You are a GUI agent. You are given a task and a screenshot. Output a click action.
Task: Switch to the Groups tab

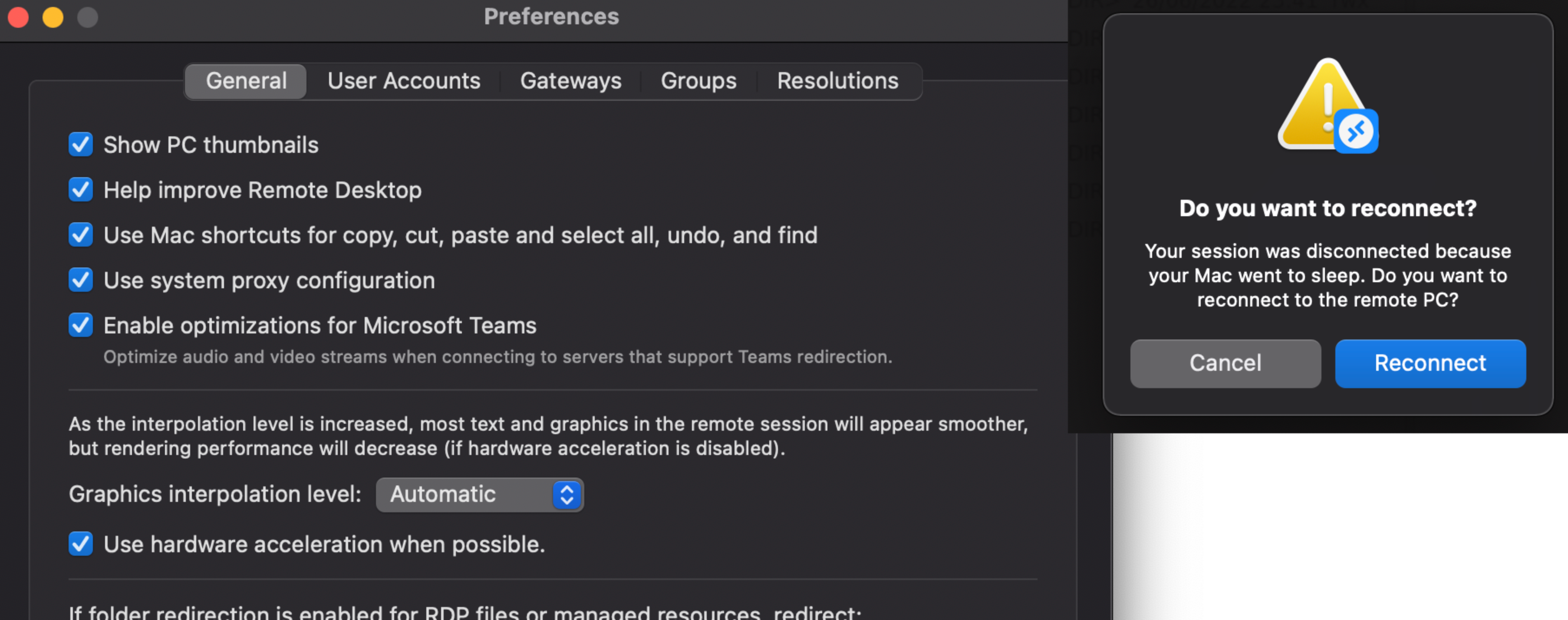[x=698, y=80]
